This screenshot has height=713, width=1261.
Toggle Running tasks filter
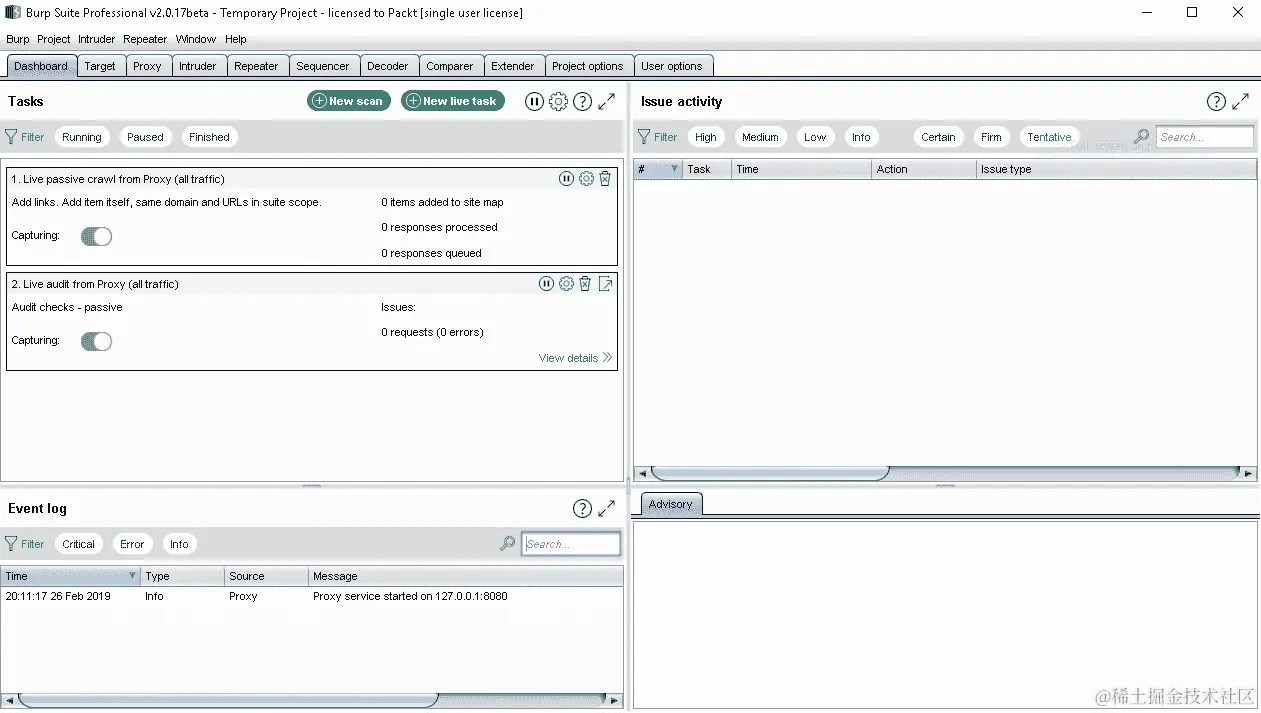(x=82, y=137)
